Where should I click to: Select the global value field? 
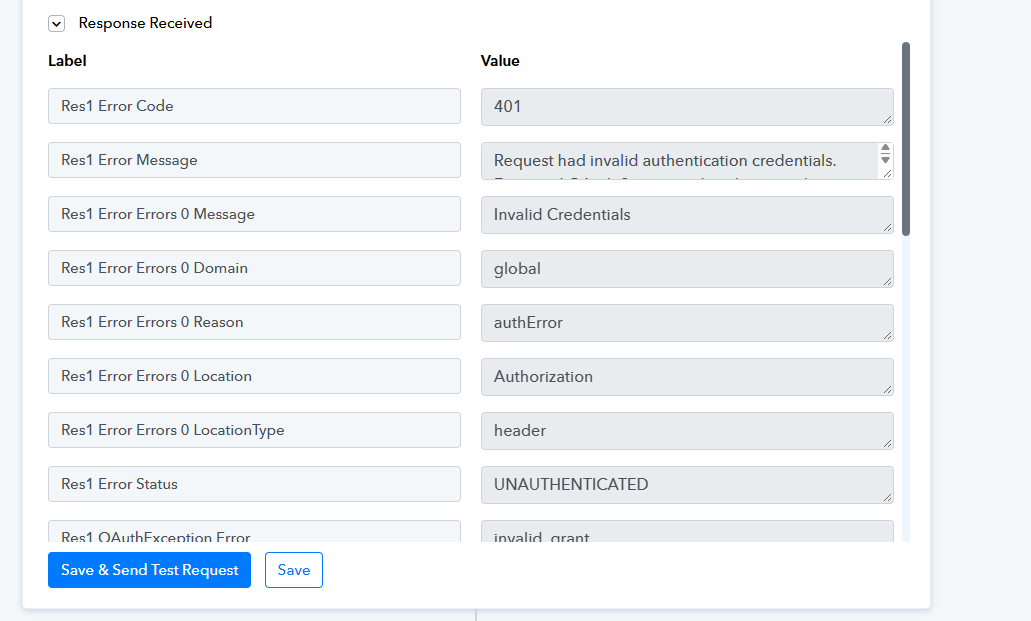click(x=687, y=268)
